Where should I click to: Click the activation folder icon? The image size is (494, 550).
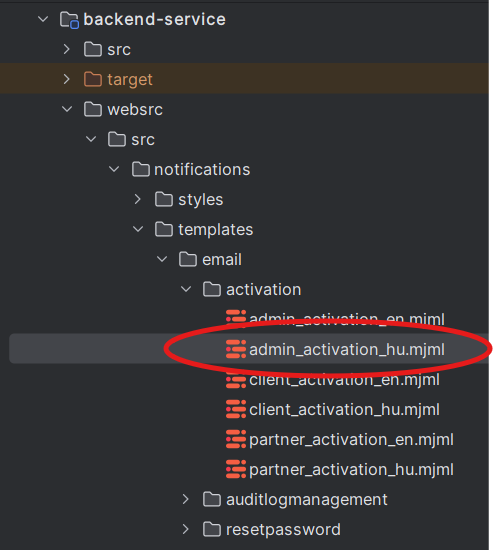(x=212, y=289)
